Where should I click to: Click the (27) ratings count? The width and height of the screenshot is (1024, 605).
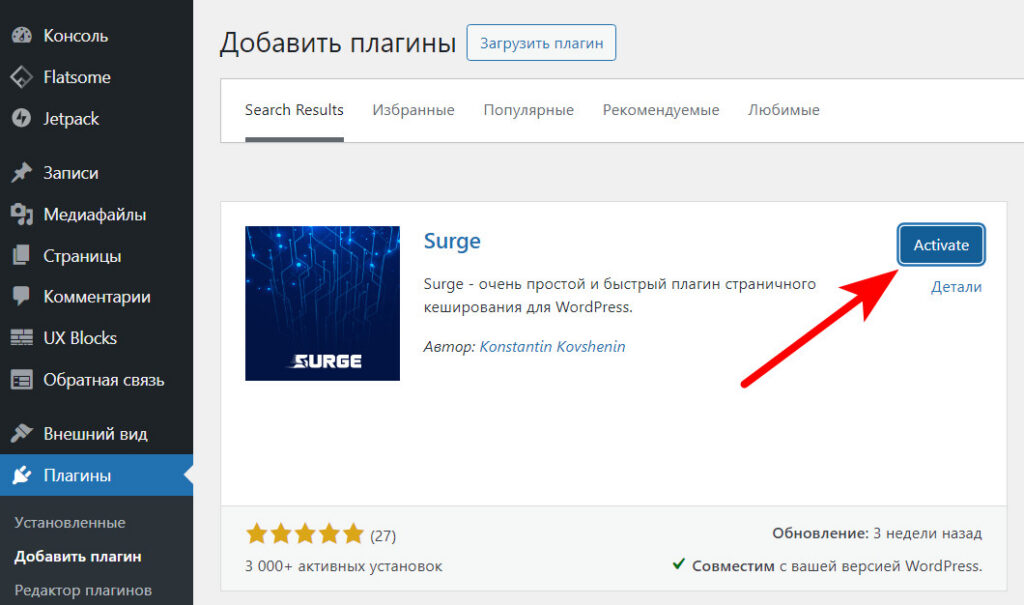[x=383, y=536]
